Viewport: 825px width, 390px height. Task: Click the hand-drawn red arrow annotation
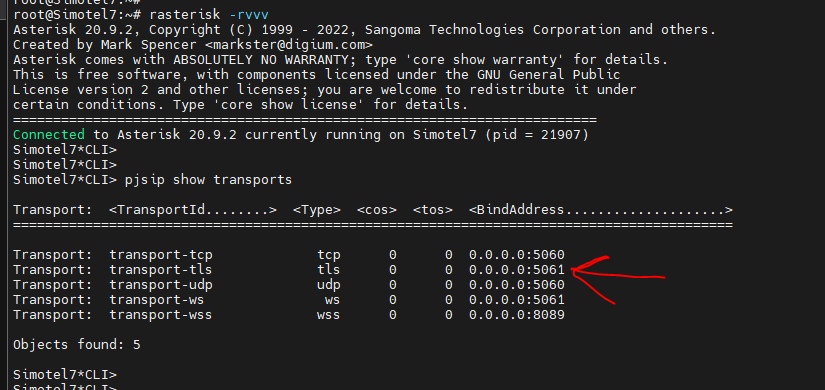pos(618,279)
